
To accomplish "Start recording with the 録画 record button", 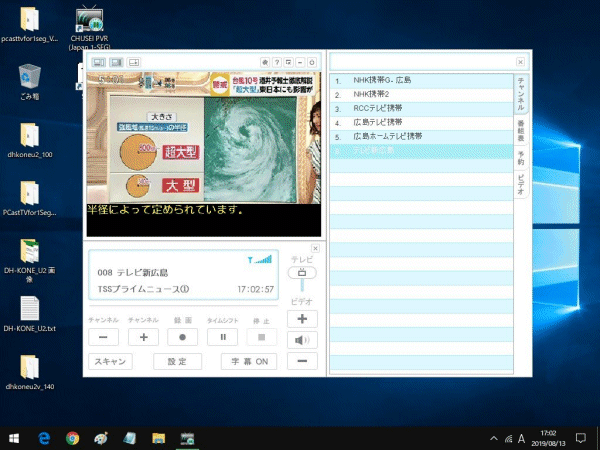I will click(183, 337).
